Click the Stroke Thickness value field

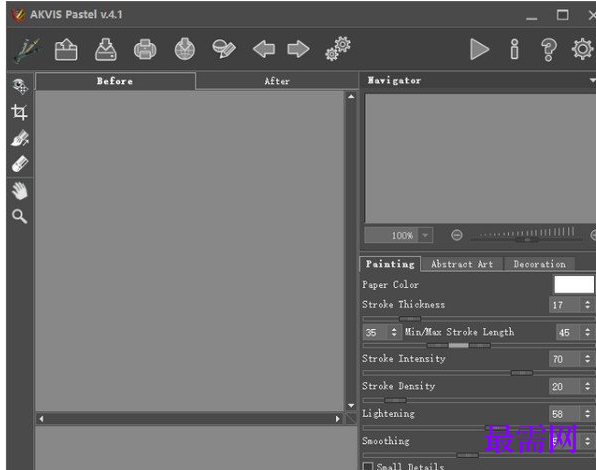point(564,305)
